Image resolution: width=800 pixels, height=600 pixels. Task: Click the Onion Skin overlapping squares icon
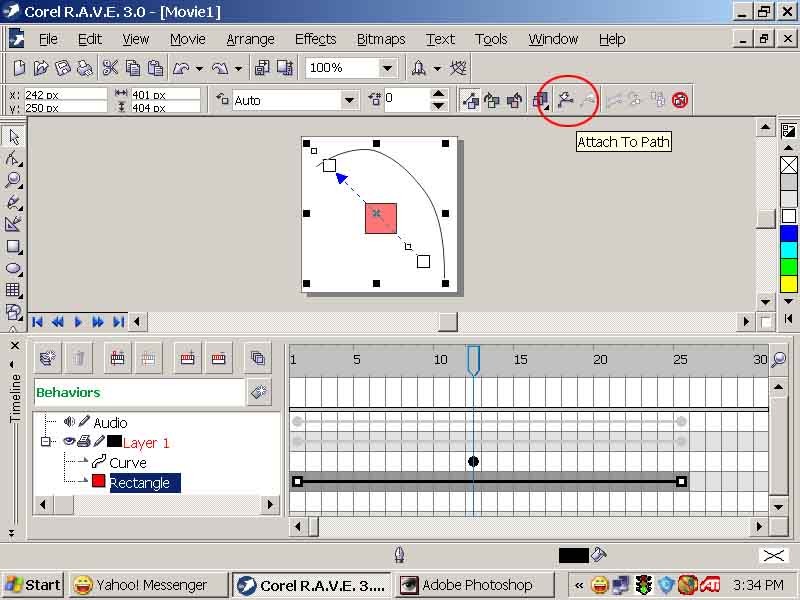[x=258, y=359]
